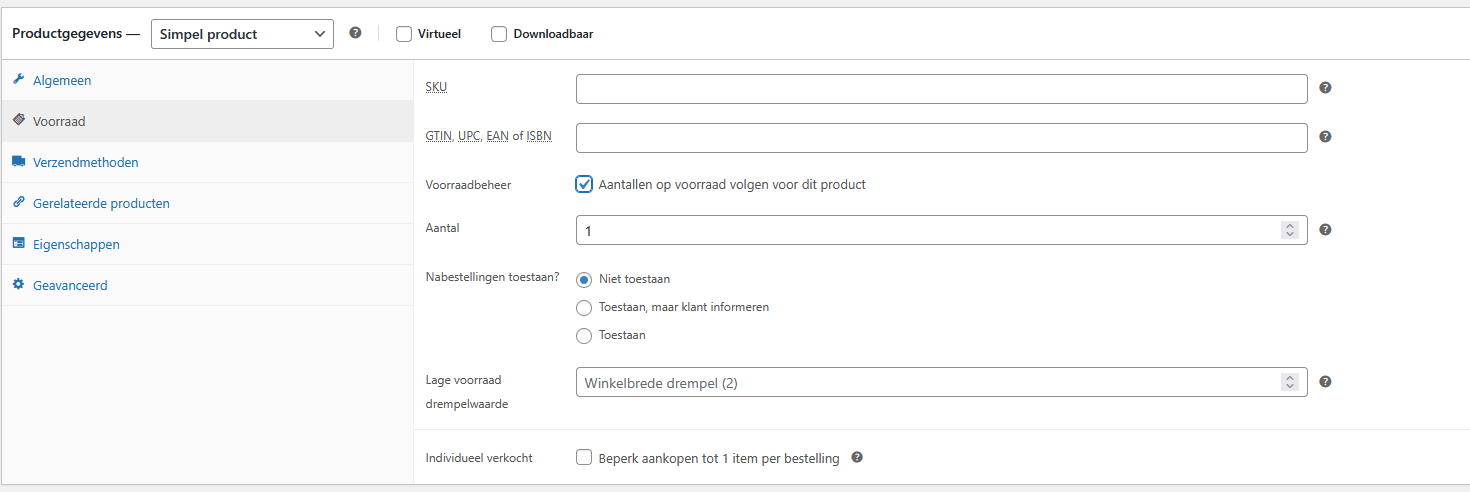The height and width of the screenshot is (492, 1470).
Task: Click the wrench icon for Algemeen
Action: tap(18, 80)
